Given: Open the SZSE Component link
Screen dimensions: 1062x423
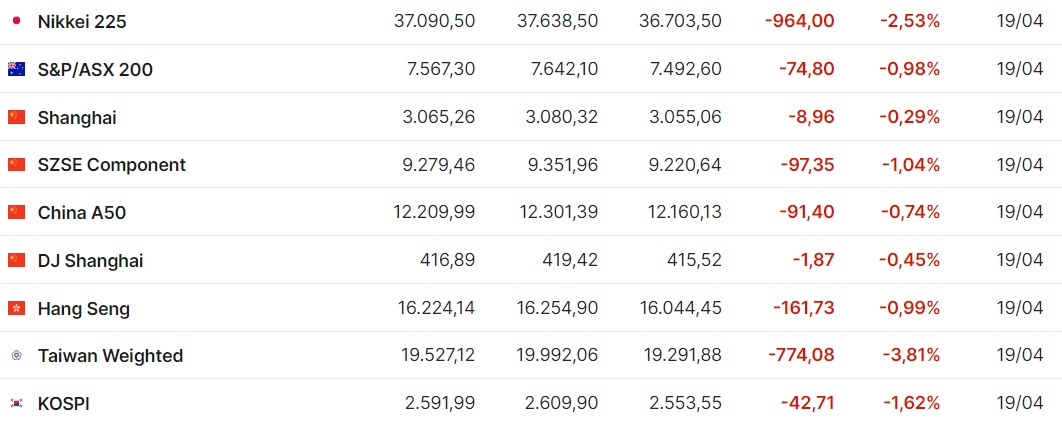Looking at the screenshot, I should (x=112, y=164).
